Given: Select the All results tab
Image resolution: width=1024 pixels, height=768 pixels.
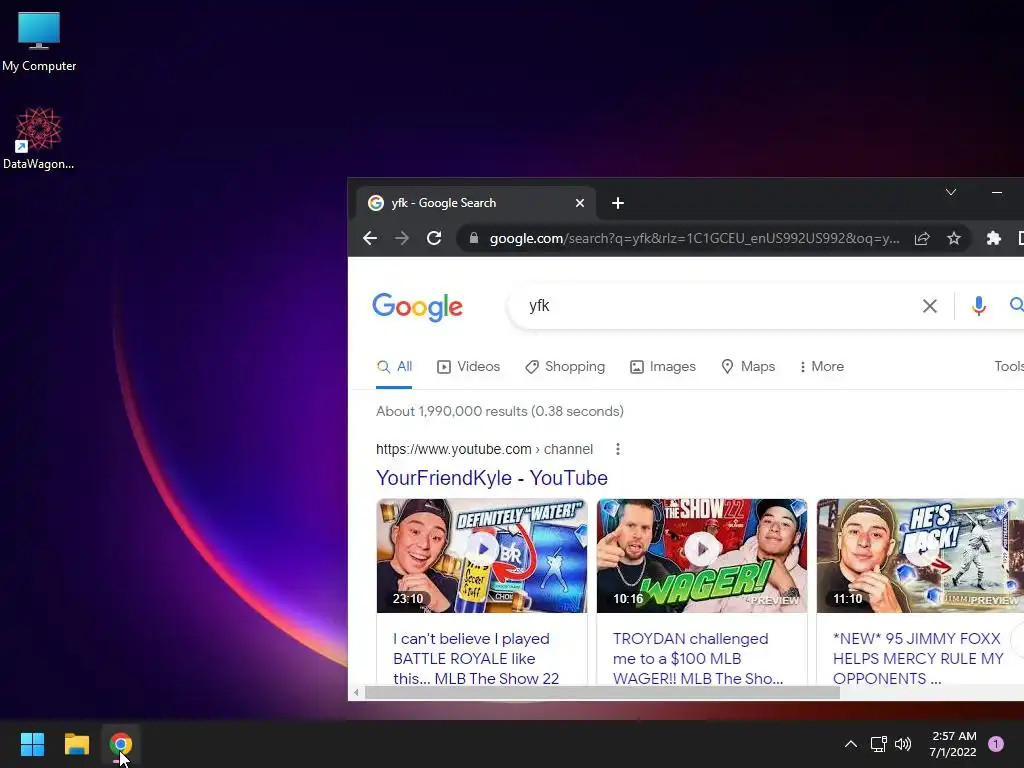Looking at the screenshot, I should point(394,366).
